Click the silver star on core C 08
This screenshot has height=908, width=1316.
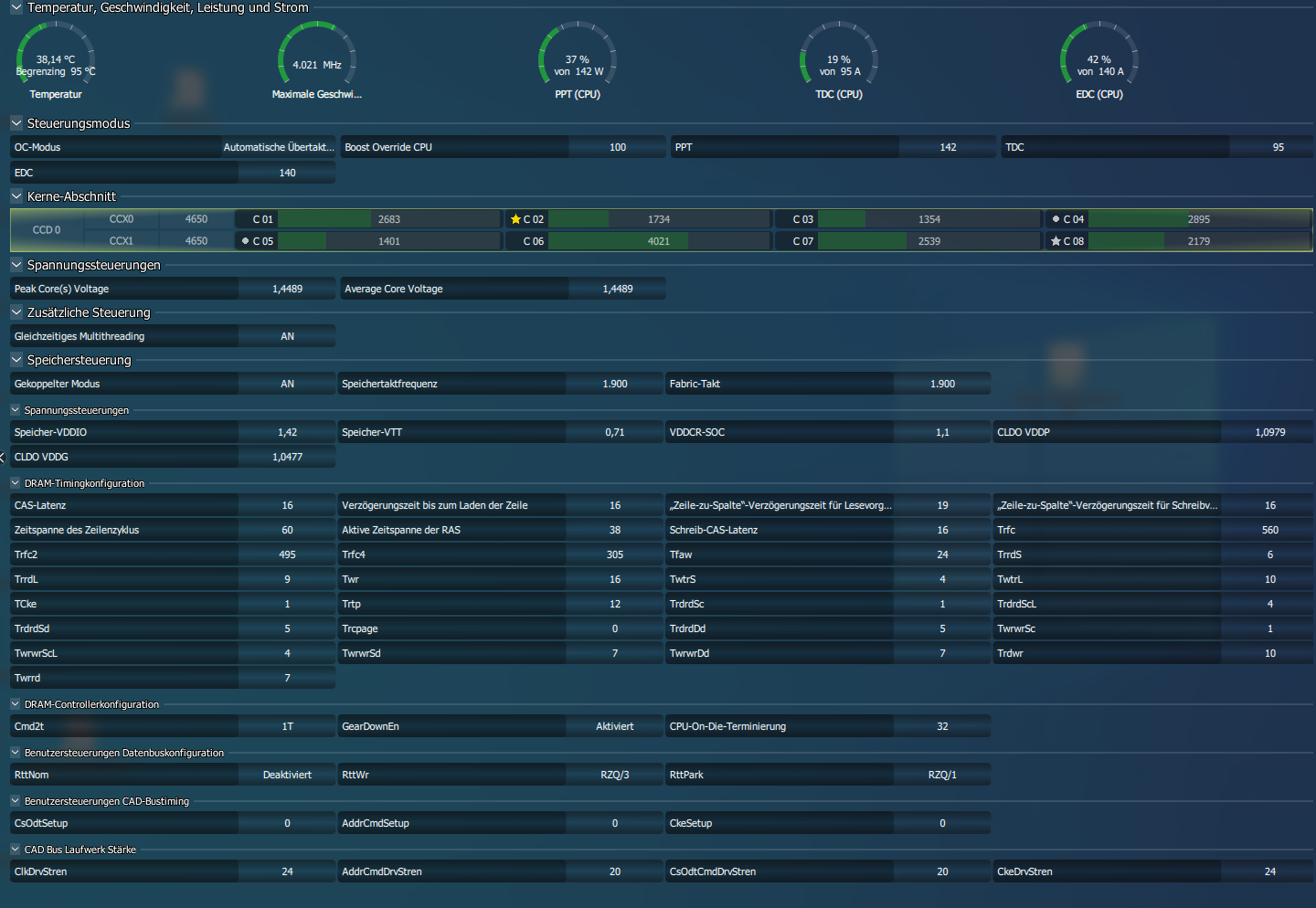(x=1056, y=241)
